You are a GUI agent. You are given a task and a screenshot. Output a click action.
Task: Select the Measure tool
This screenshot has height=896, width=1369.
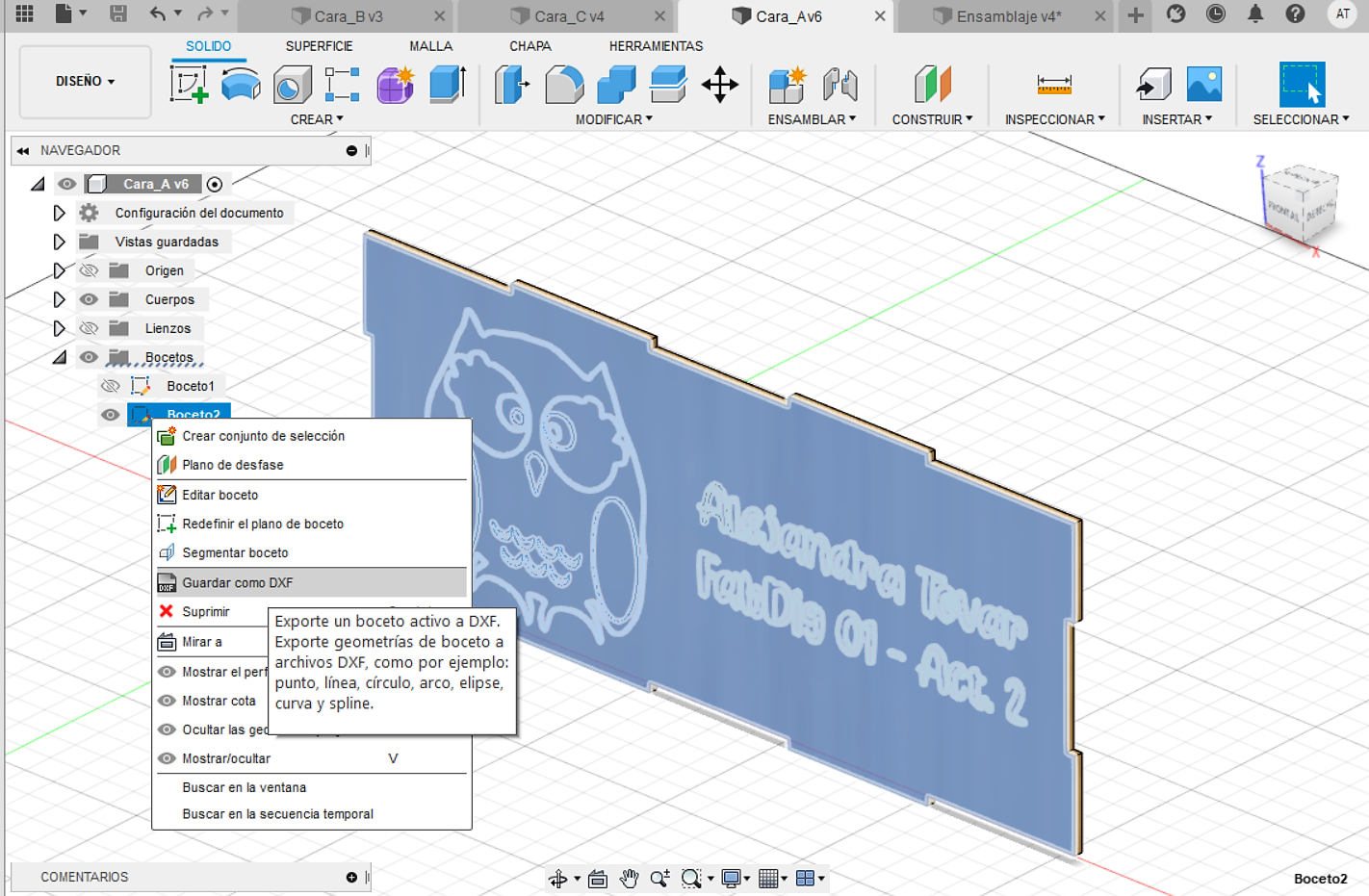click(1054, 85)
